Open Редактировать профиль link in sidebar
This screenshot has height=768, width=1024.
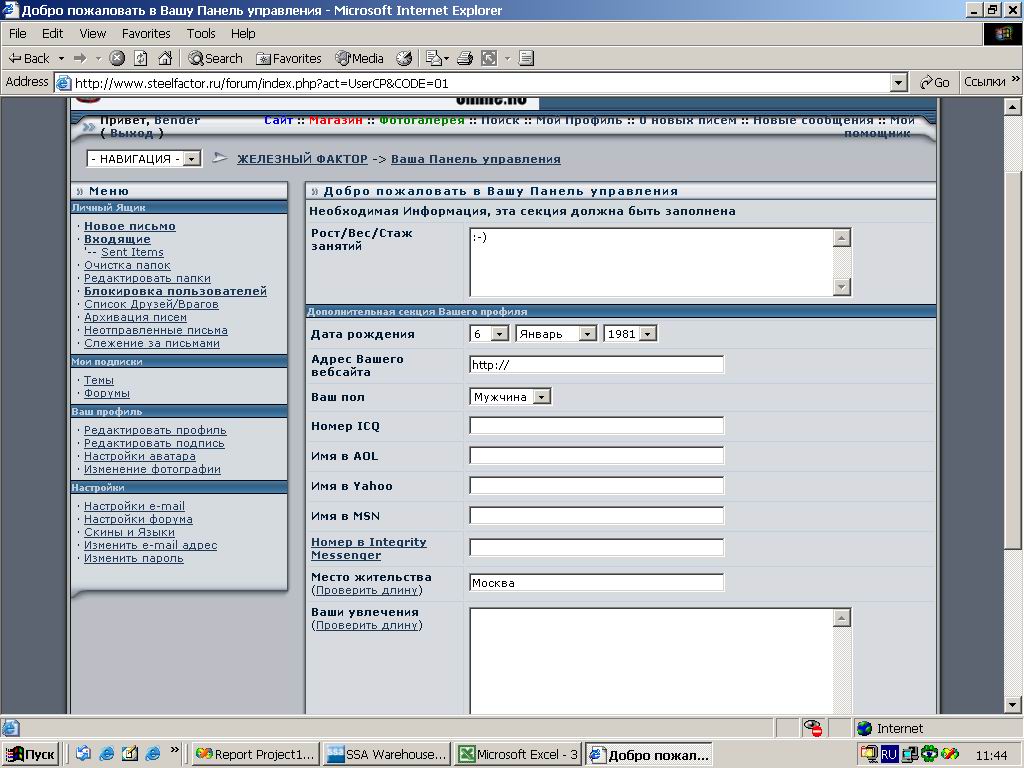tap(154, 430)
